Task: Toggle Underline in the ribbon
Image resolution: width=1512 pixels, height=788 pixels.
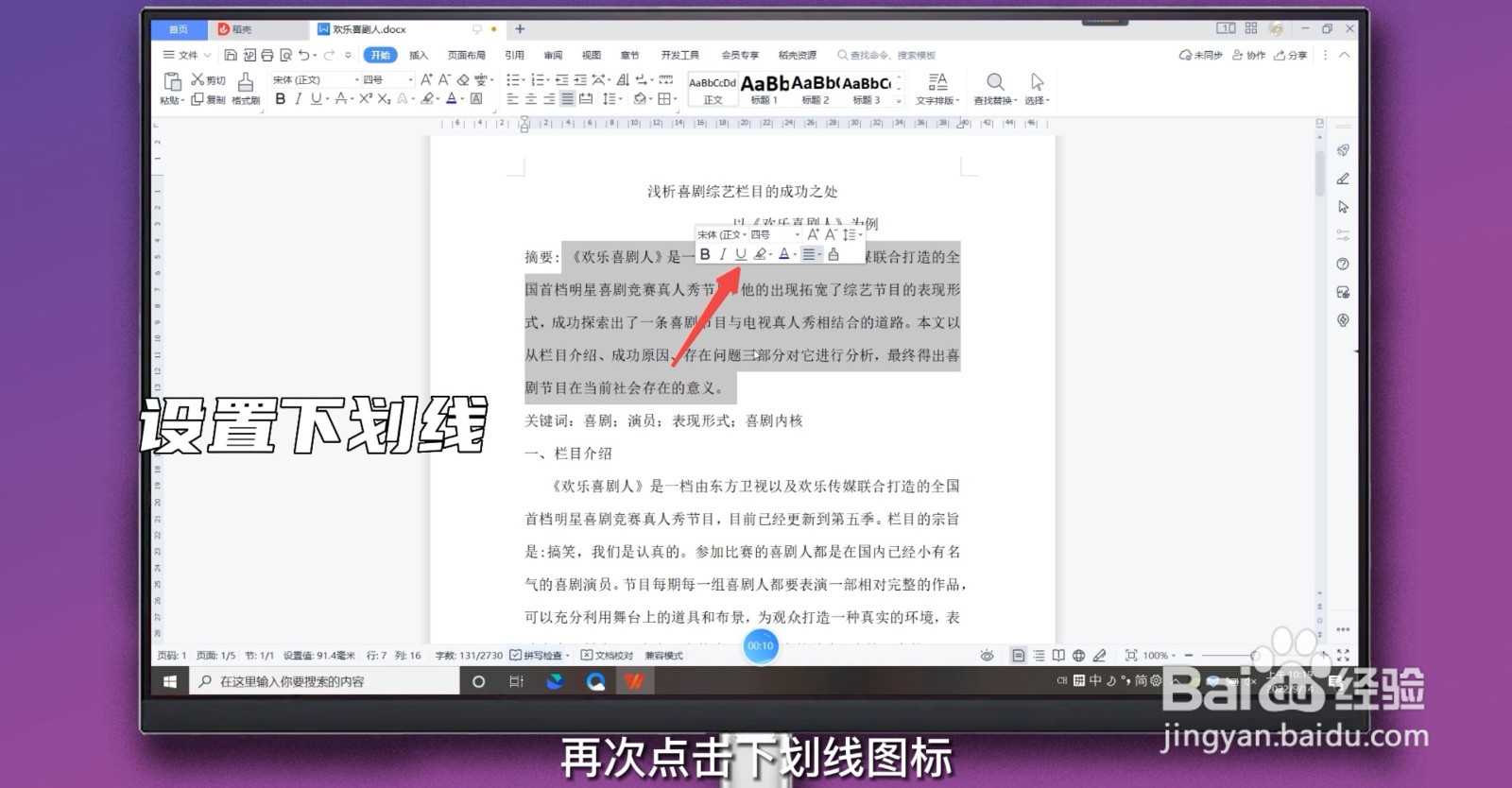Action: point(316,98)
